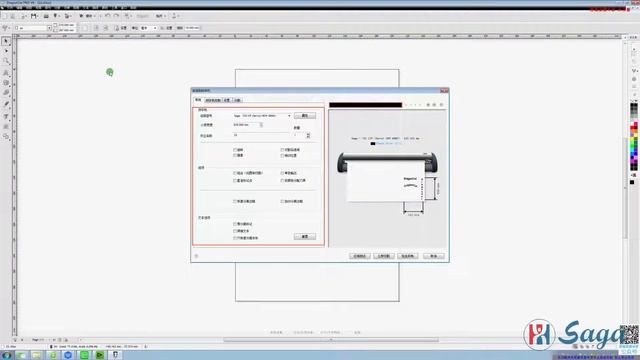Click the redo arrow in top toolbar

point(116,16)
